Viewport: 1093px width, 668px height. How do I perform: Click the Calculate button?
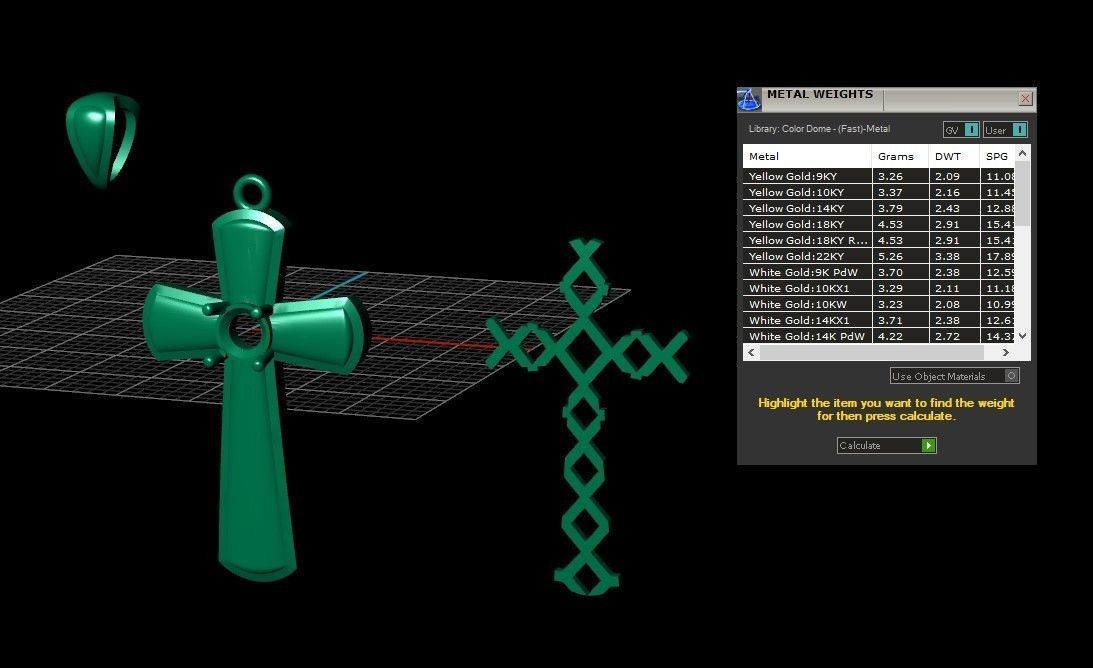point(886,446)
